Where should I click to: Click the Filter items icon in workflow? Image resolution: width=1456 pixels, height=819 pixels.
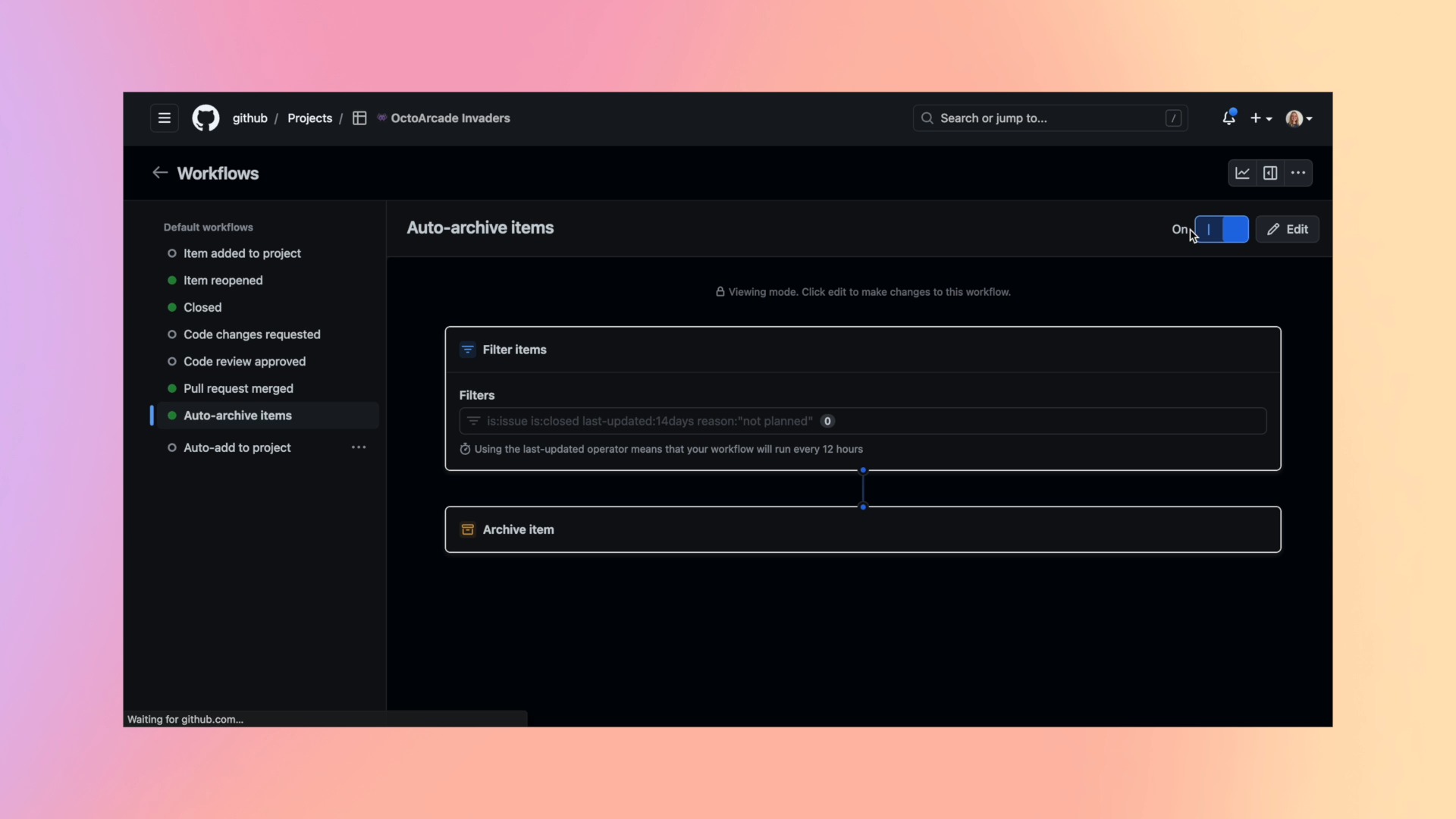467,349
